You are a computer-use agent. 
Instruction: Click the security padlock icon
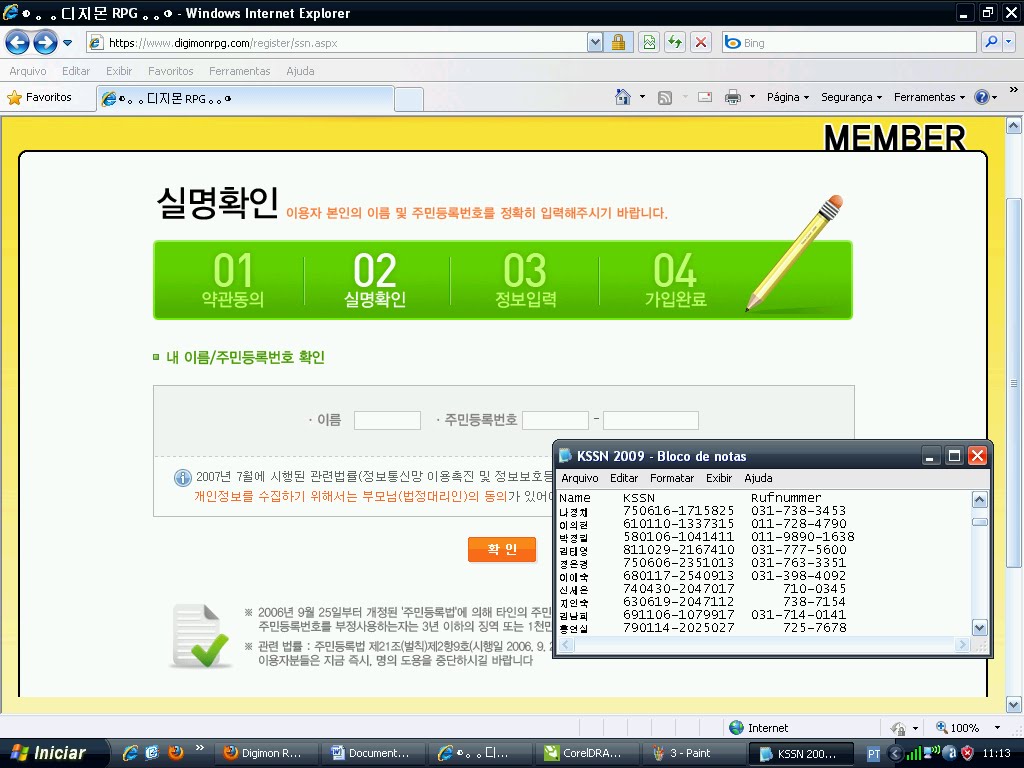pyautogui.click(x=618, y=43)
